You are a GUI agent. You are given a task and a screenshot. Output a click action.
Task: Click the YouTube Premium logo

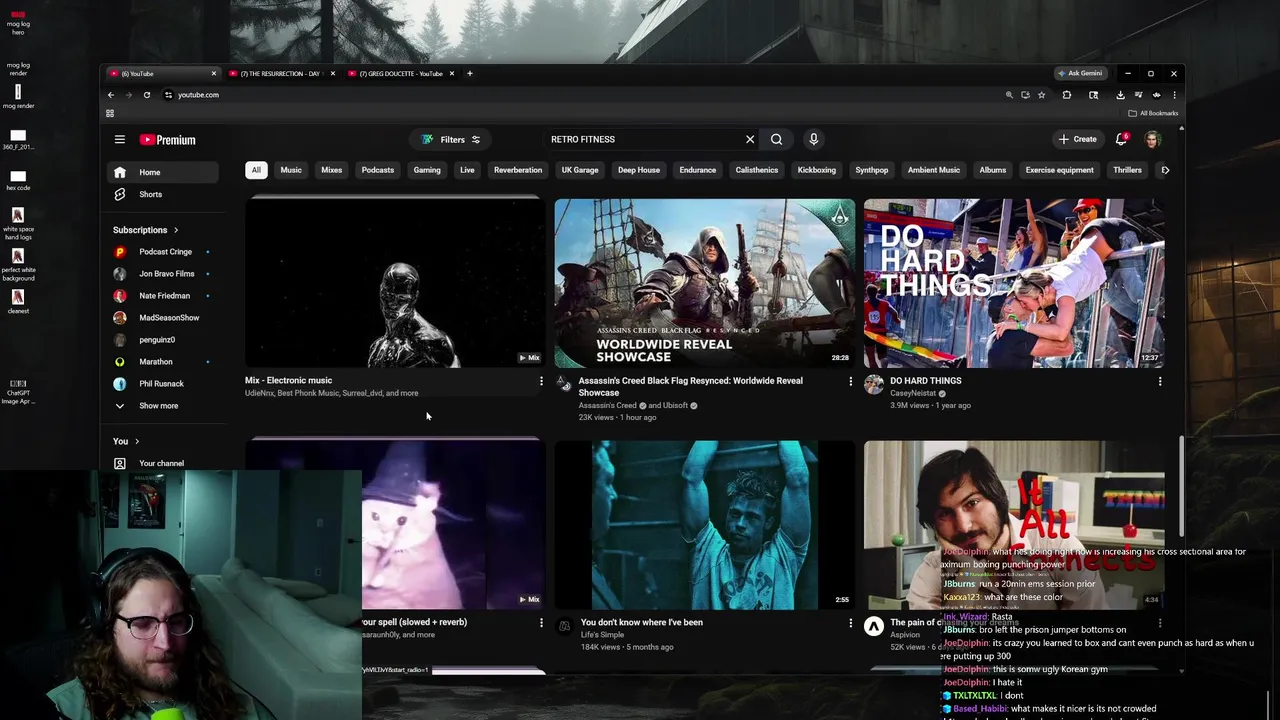tap(167, 140)
